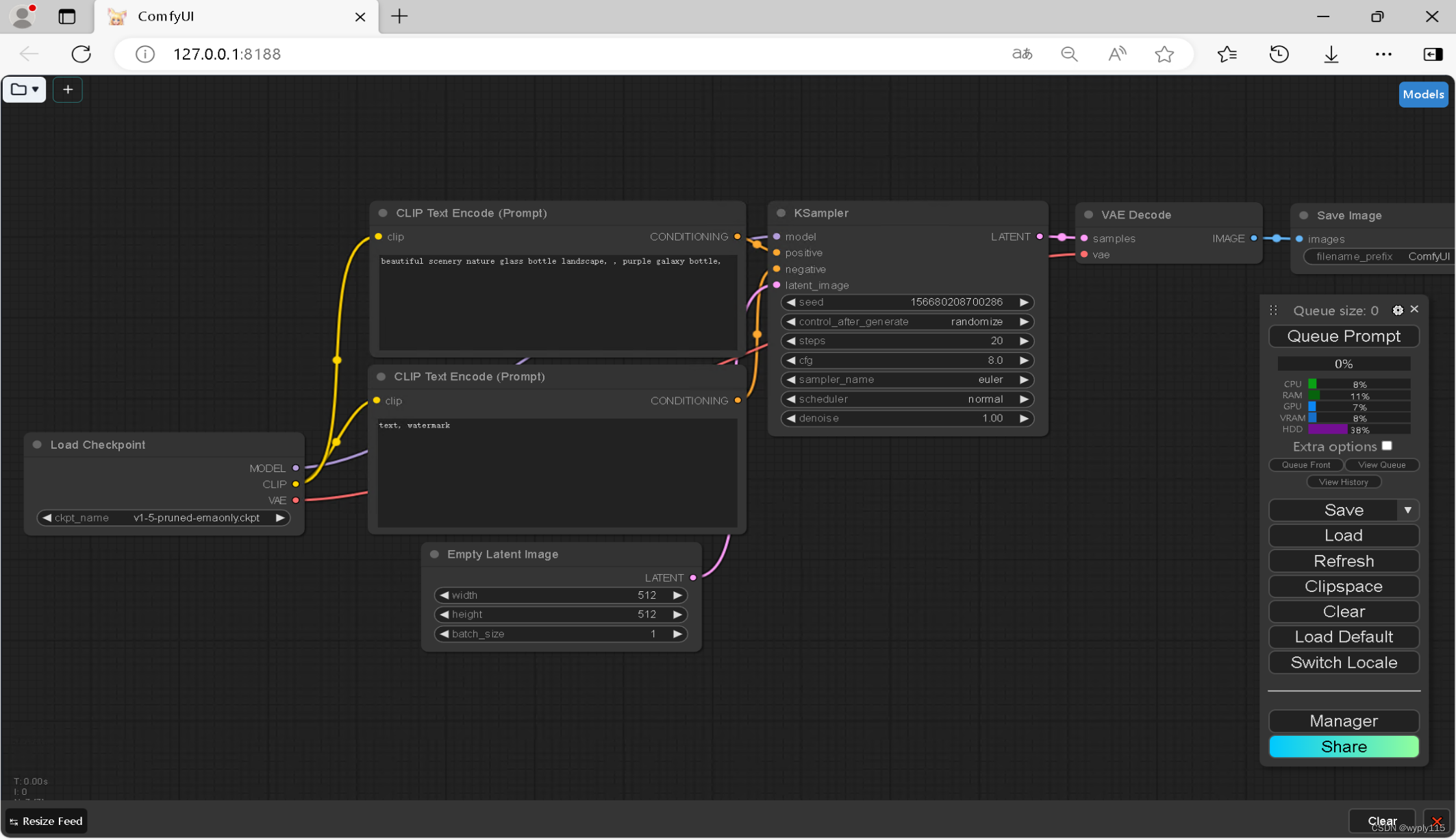1456x840 pixels.
Task: Open the read aloud icon
Action: pos(1117,54)
